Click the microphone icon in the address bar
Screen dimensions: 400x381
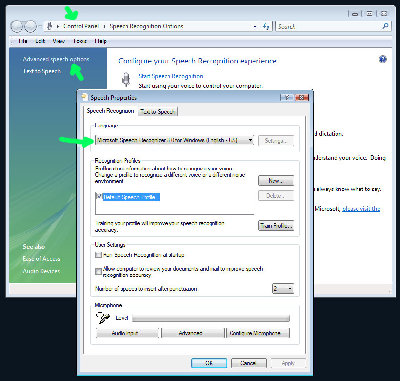[x=50, y=26]
